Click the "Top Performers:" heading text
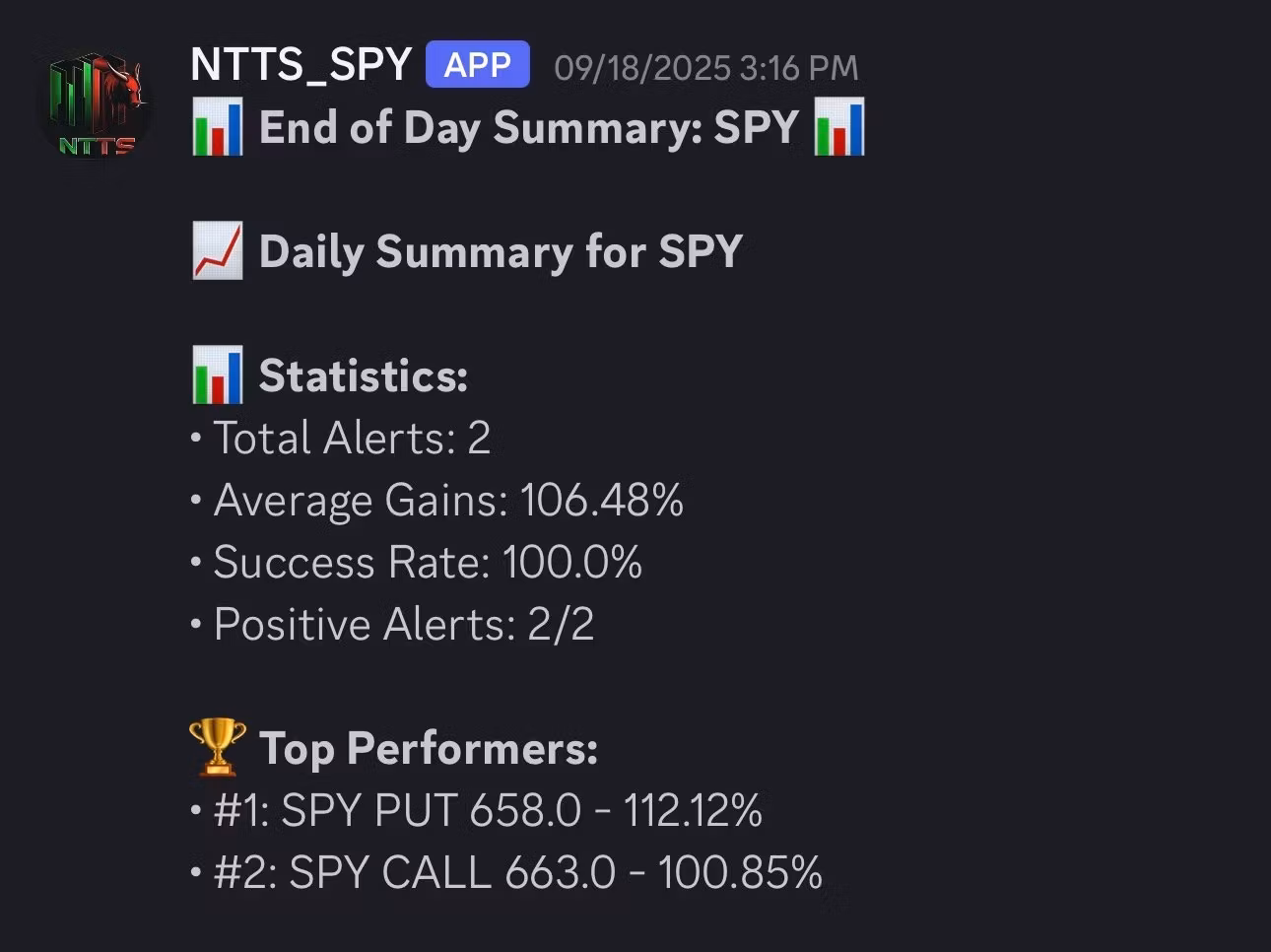The width and height of the screenshot is (1271, 952). (429, 748)
